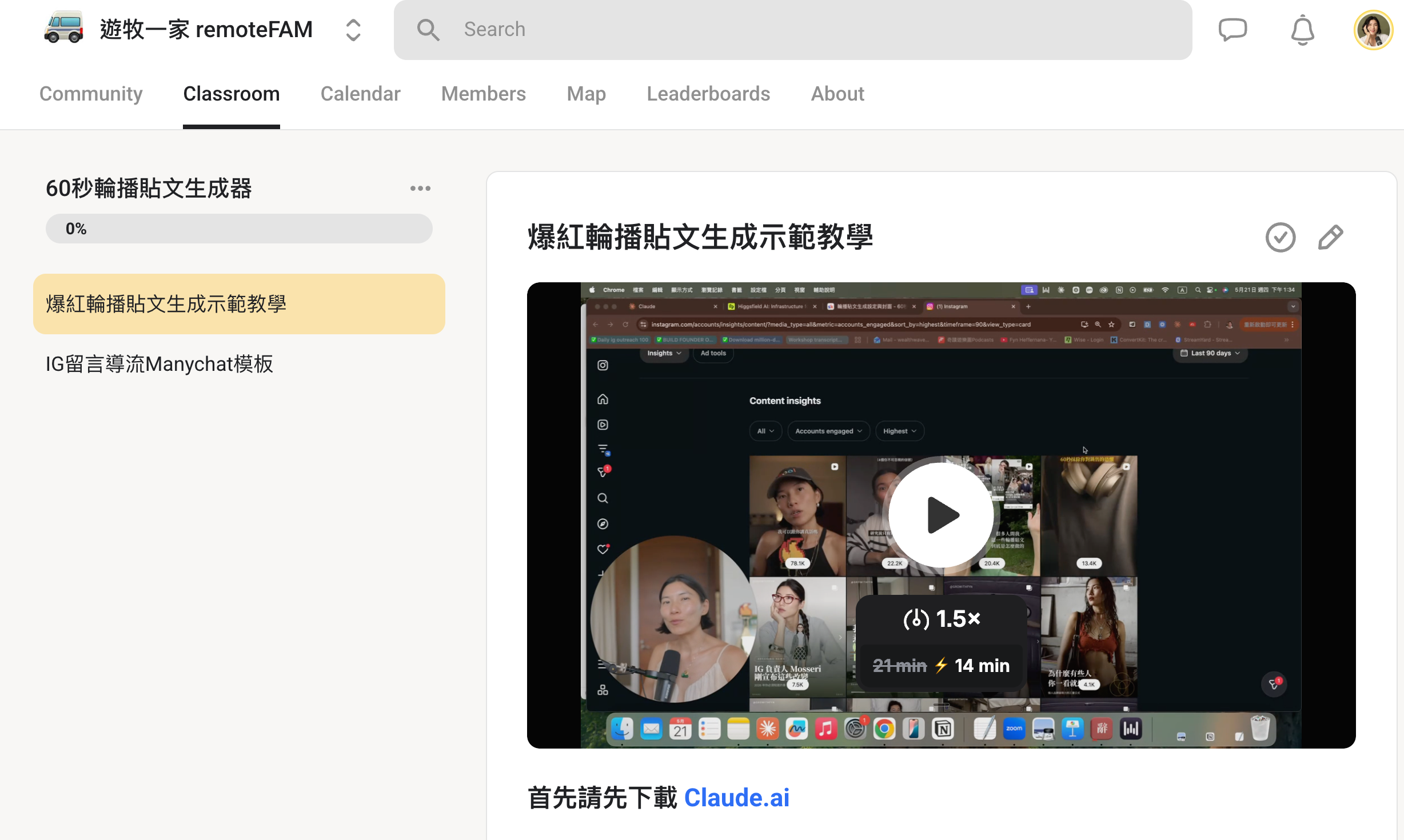Expand the community switcher chevrons

click(353, 30)
